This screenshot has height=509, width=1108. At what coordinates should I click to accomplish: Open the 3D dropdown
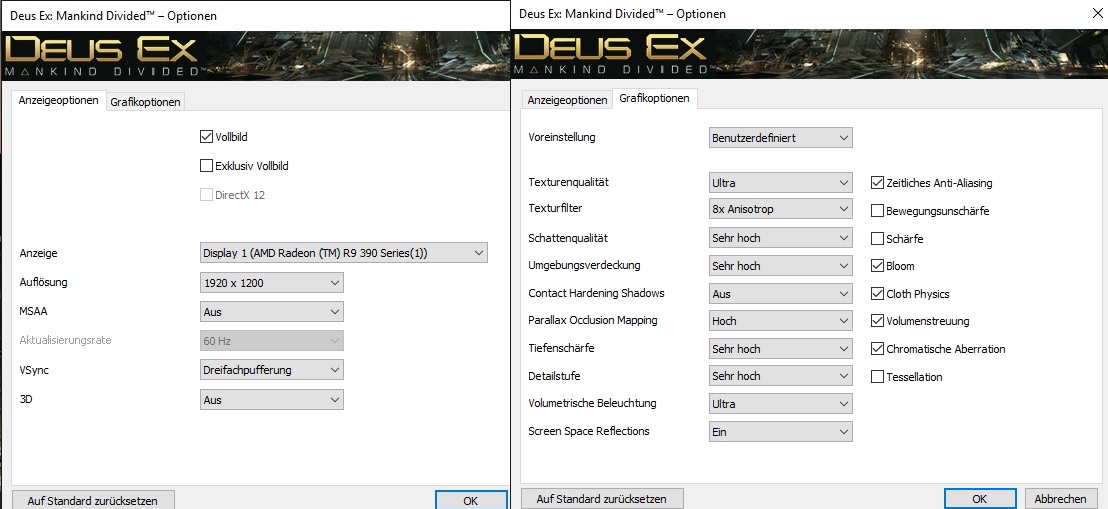272,399
